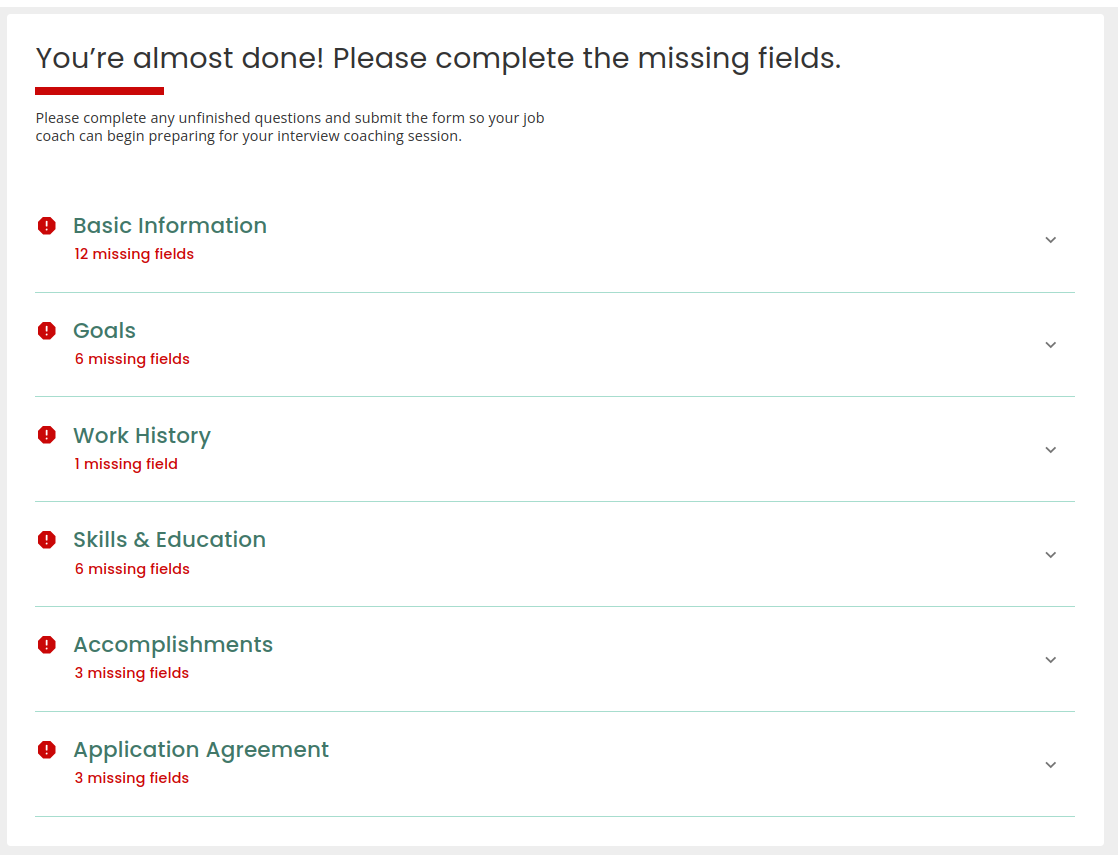This screenshot has height=855, width=1118.
Task: Click the 1 missing field warning text
Action: (126, 464)
